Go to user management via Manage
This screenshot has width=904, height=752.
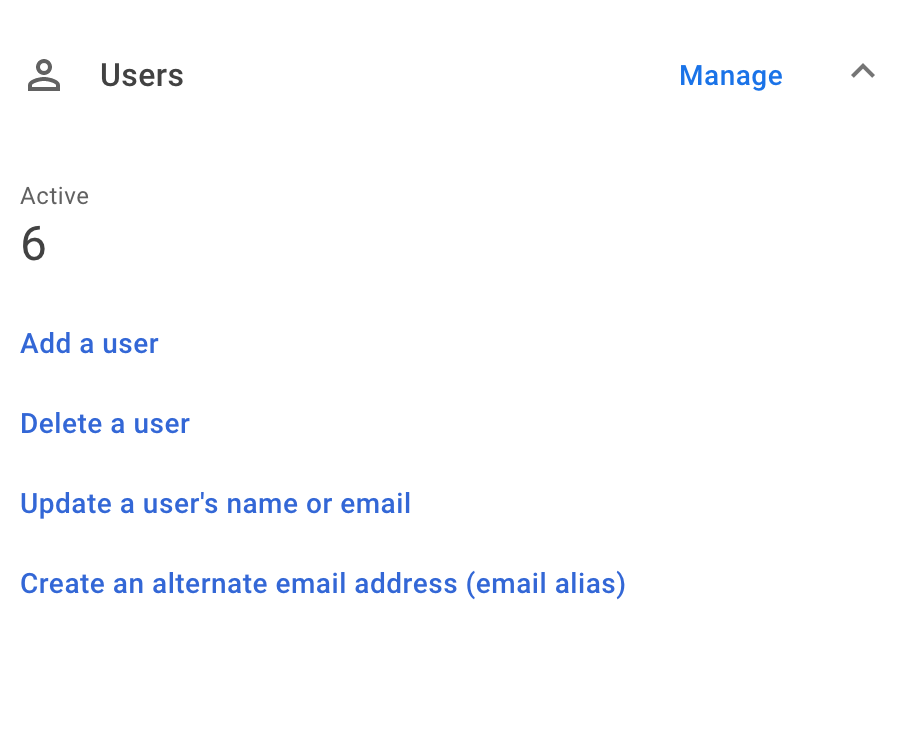point(730,76)
